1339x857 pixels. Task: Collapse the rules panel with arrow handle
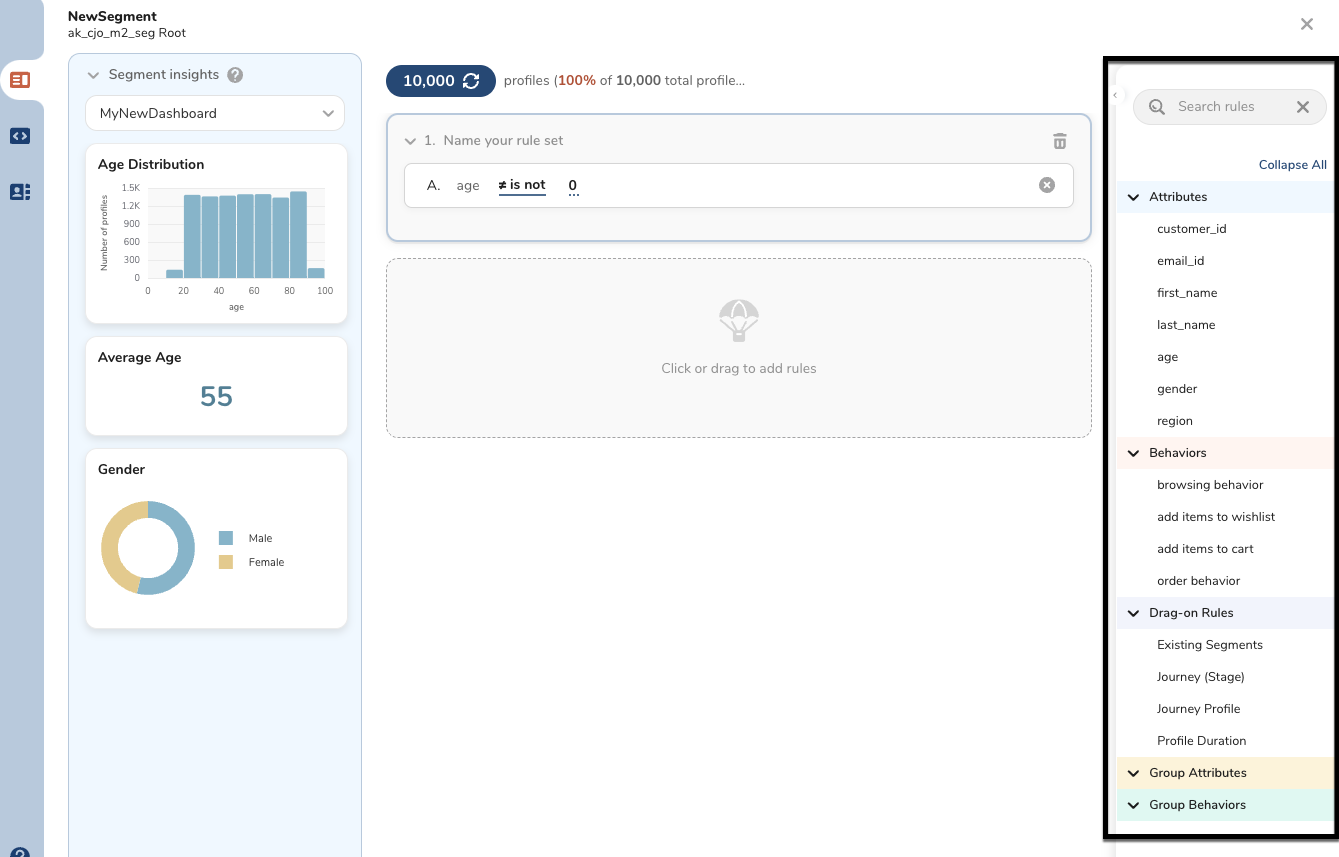[x=1115, y=95]
